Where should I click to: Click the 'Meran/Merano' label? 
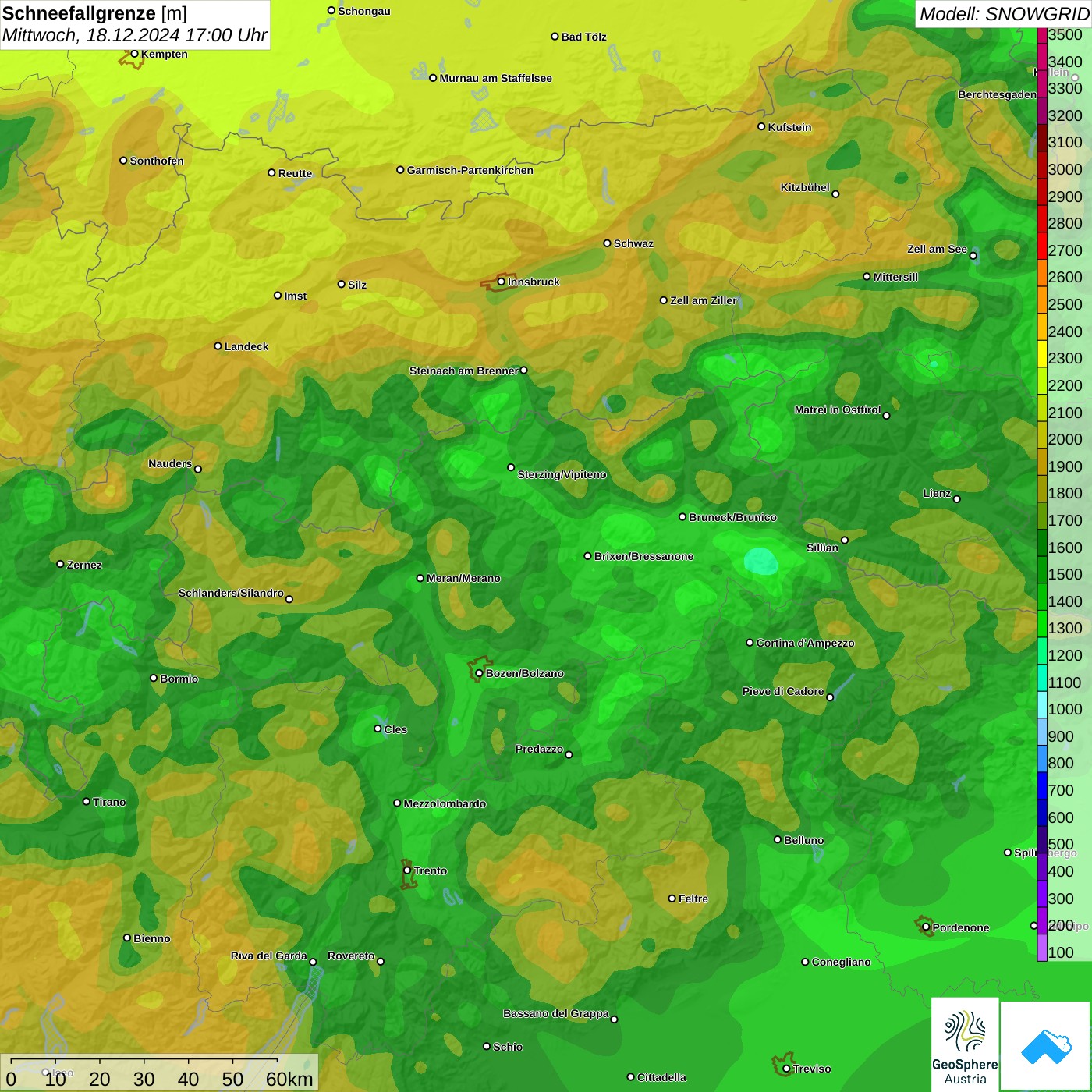point(463,578)
